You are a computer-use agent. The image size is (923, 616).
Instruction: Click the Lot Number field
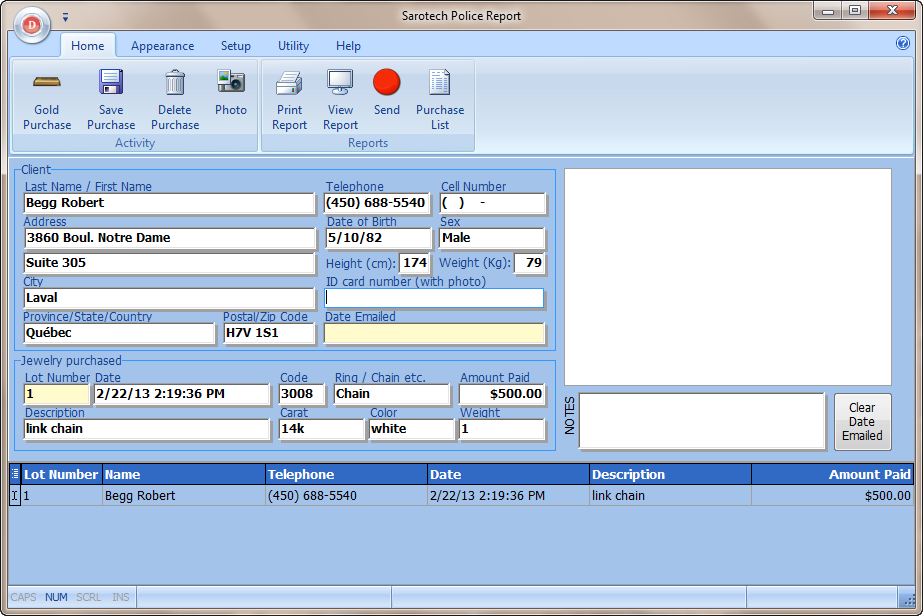[x=57, y=394]
